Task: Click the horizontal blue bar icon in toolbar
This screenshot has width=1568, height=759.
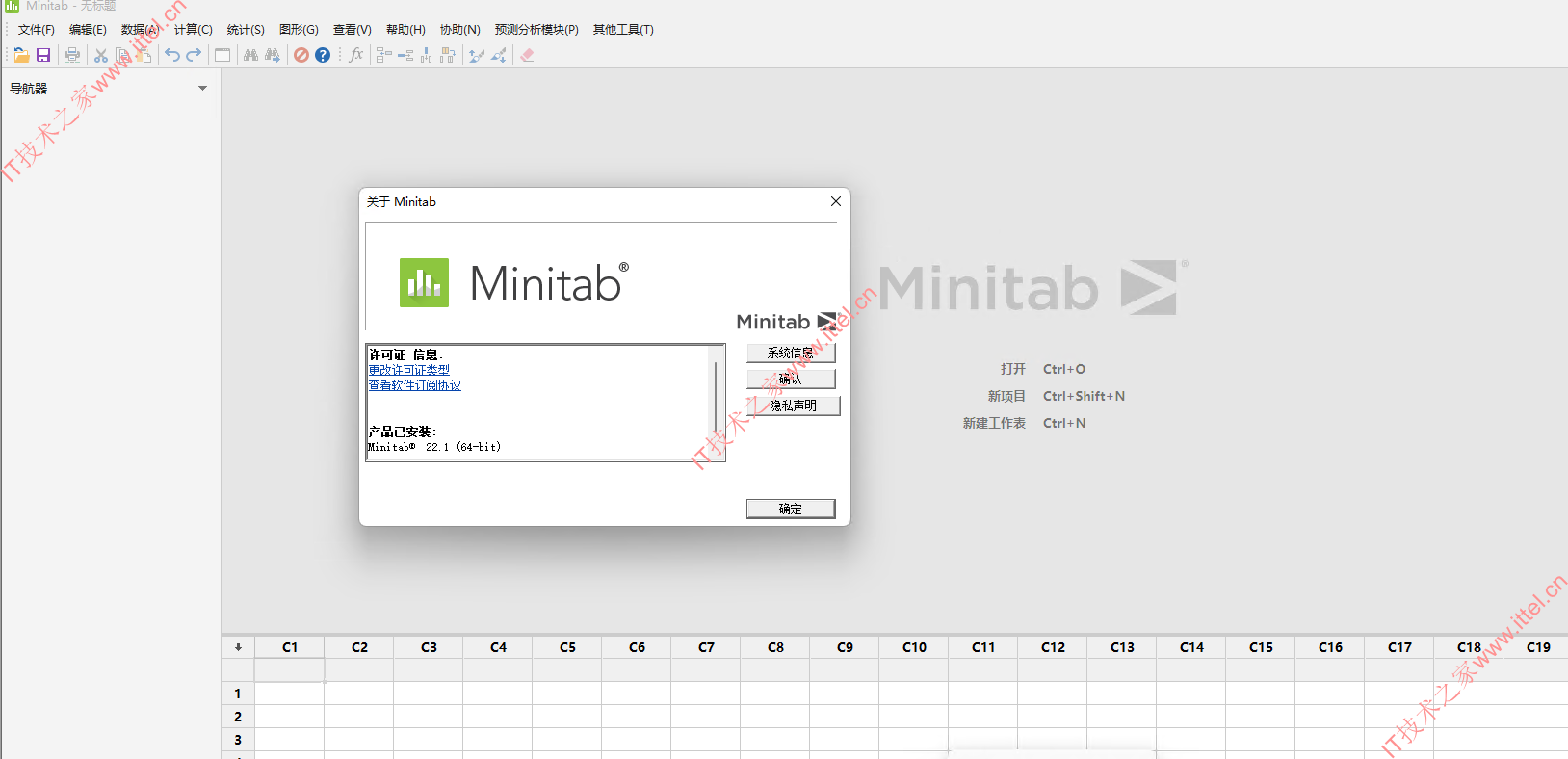Action: coord(405,55)
